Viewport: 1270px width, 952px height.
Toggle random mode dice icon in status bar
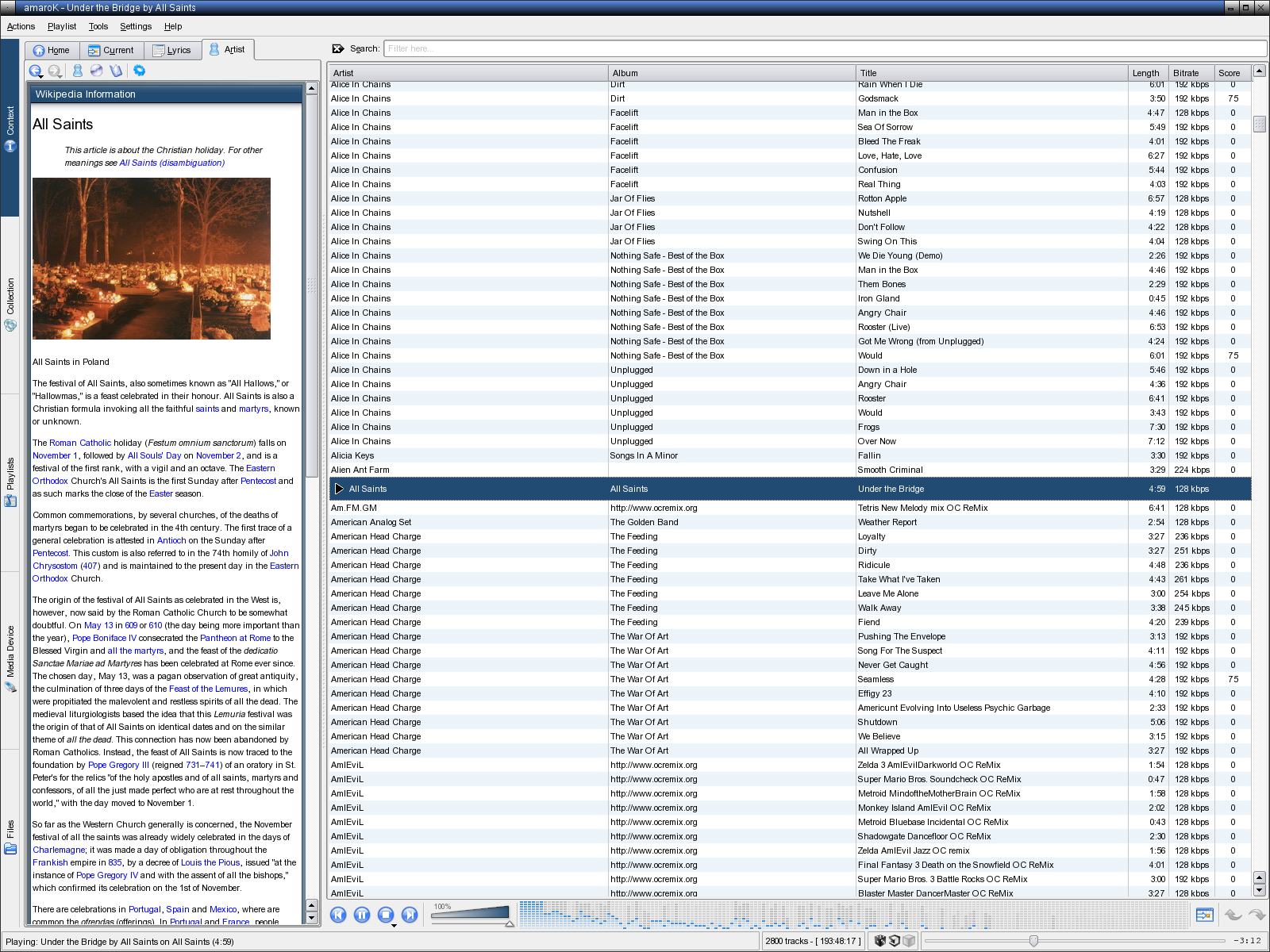[880, 941]
